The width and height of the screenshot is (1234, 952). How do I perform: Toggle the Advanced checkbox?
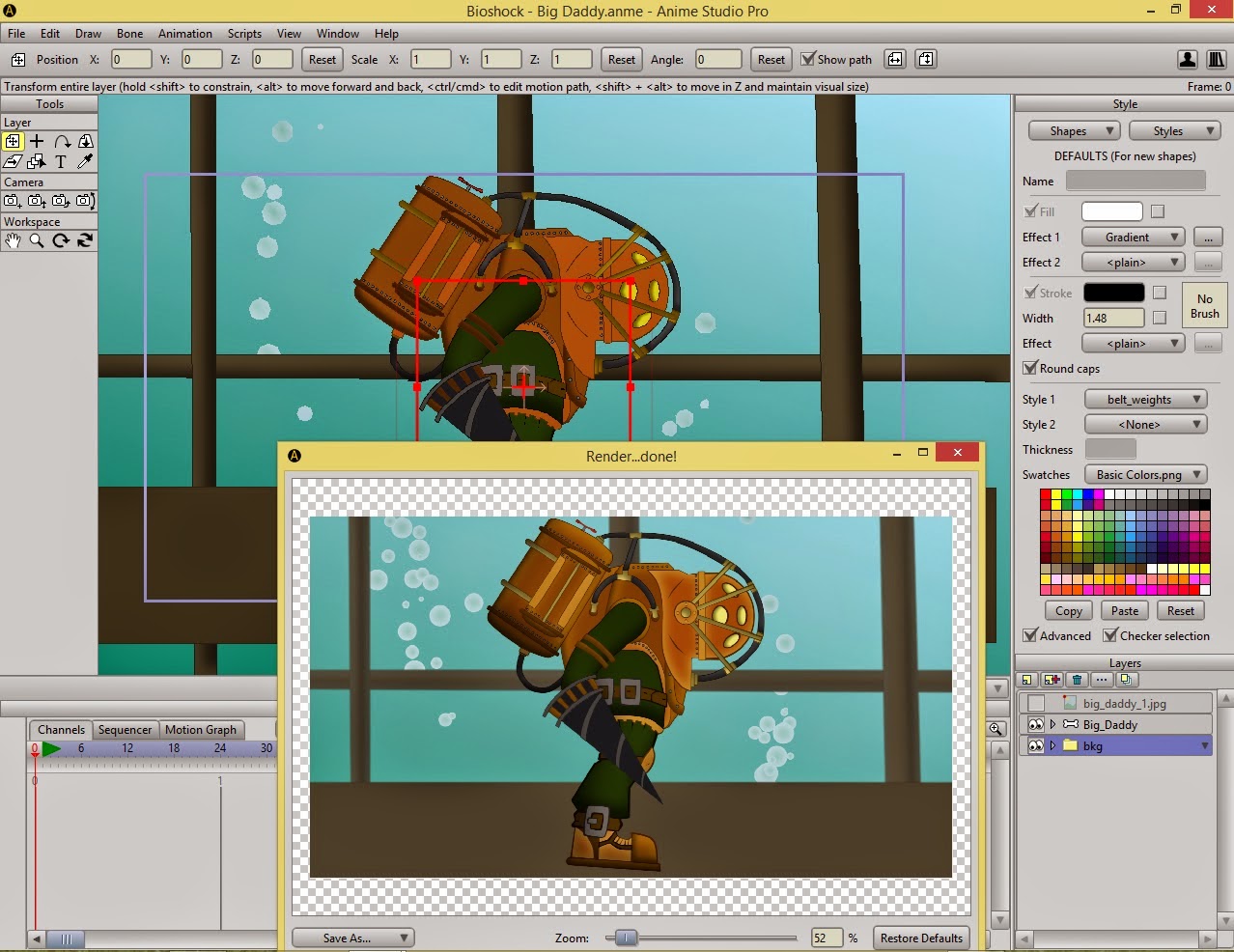[1029, 635]
